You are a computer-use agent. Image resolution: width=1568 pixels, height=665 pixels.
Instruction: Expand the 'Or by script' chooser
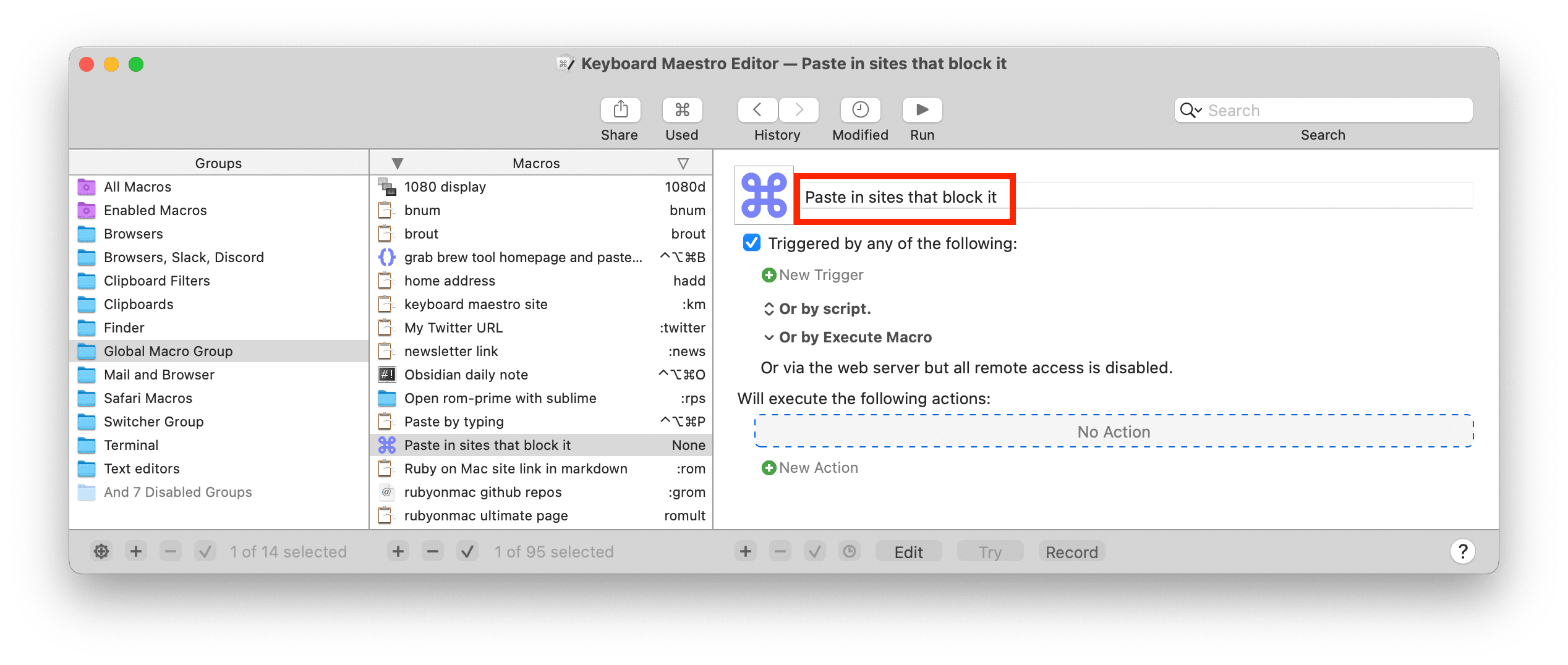(x=769, y=309)
